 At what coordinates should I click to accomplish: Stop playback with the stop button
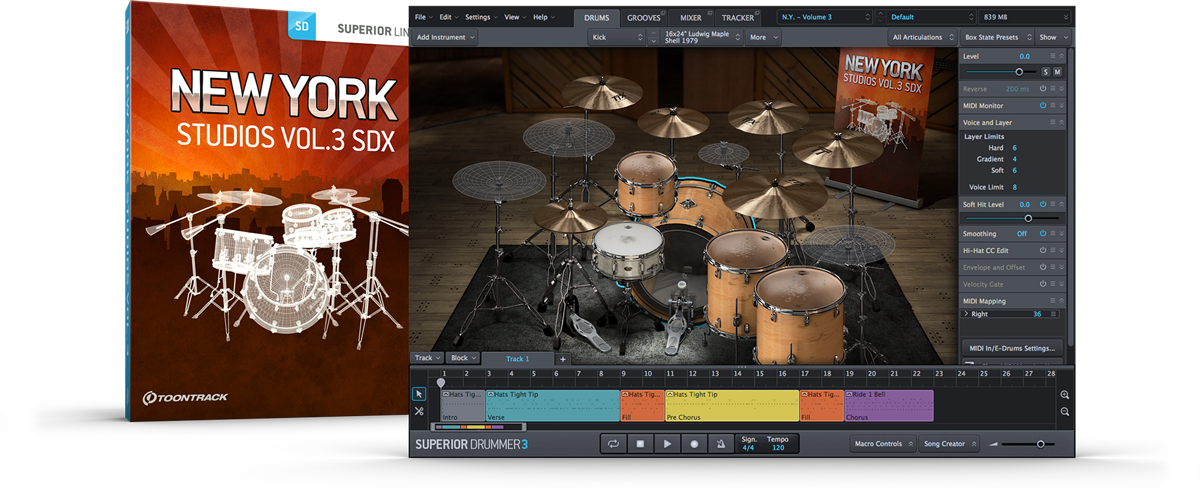point(640,444)
